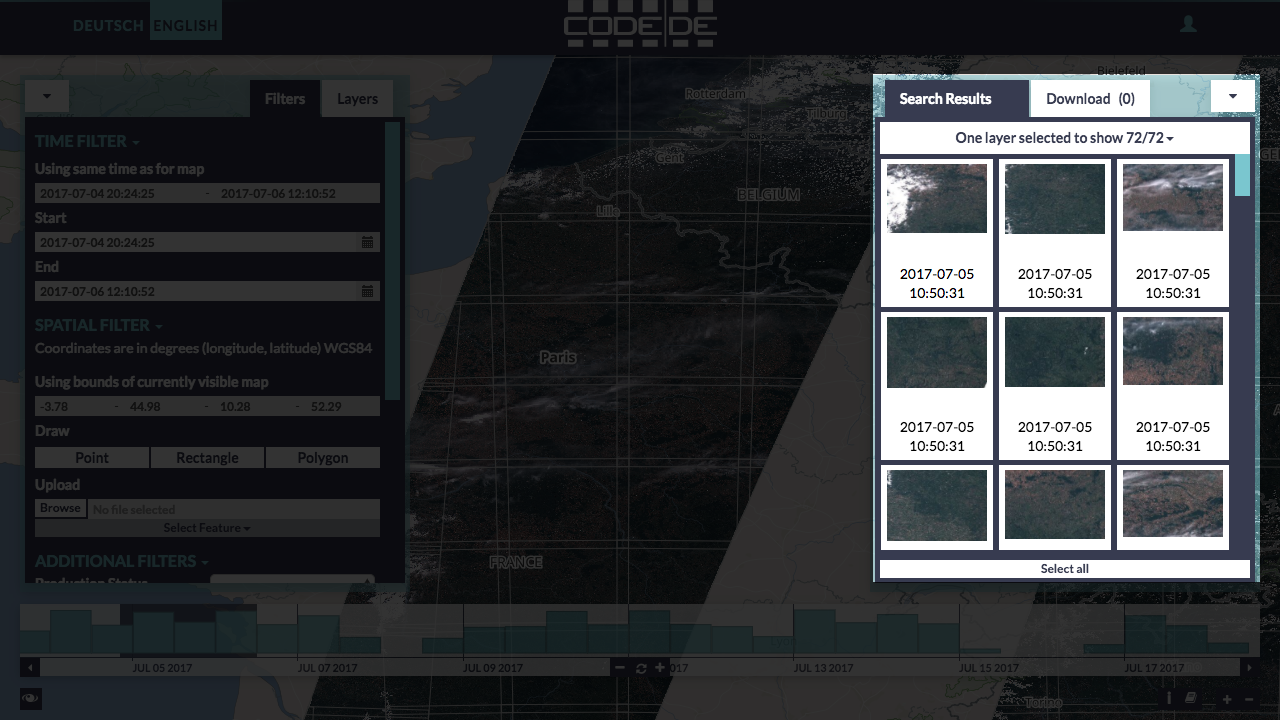Select the first search result thumbnail
Screen dimensions: 1280x720
coord(936,199)
